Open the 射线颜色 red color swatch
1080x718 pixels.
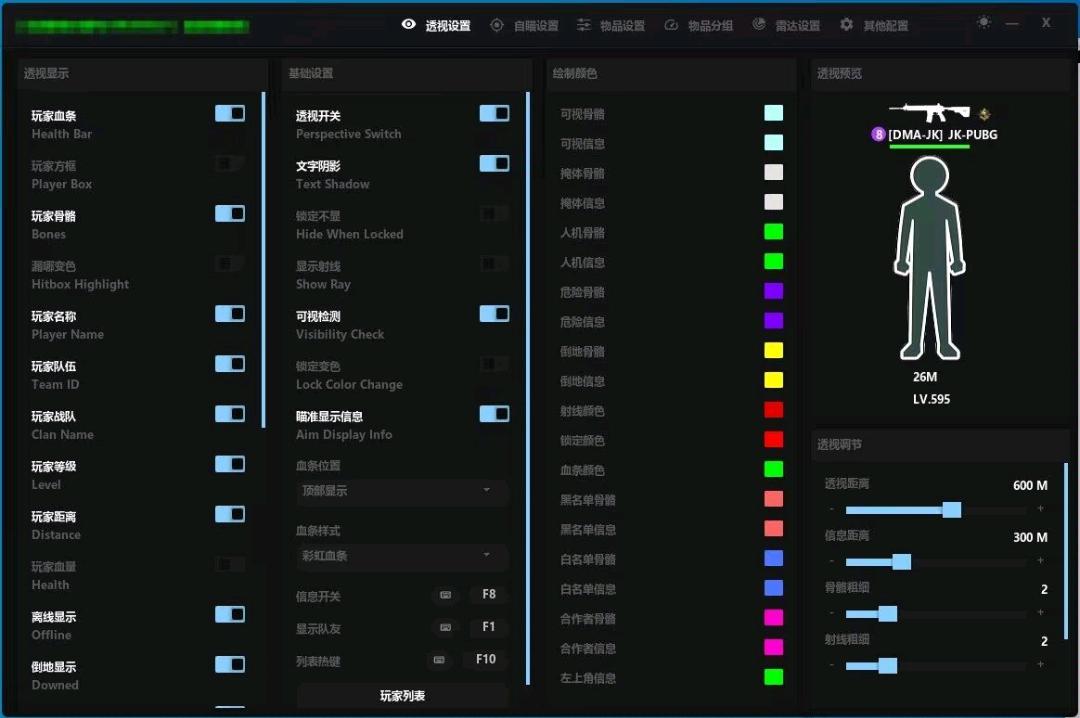pos(773,410)
